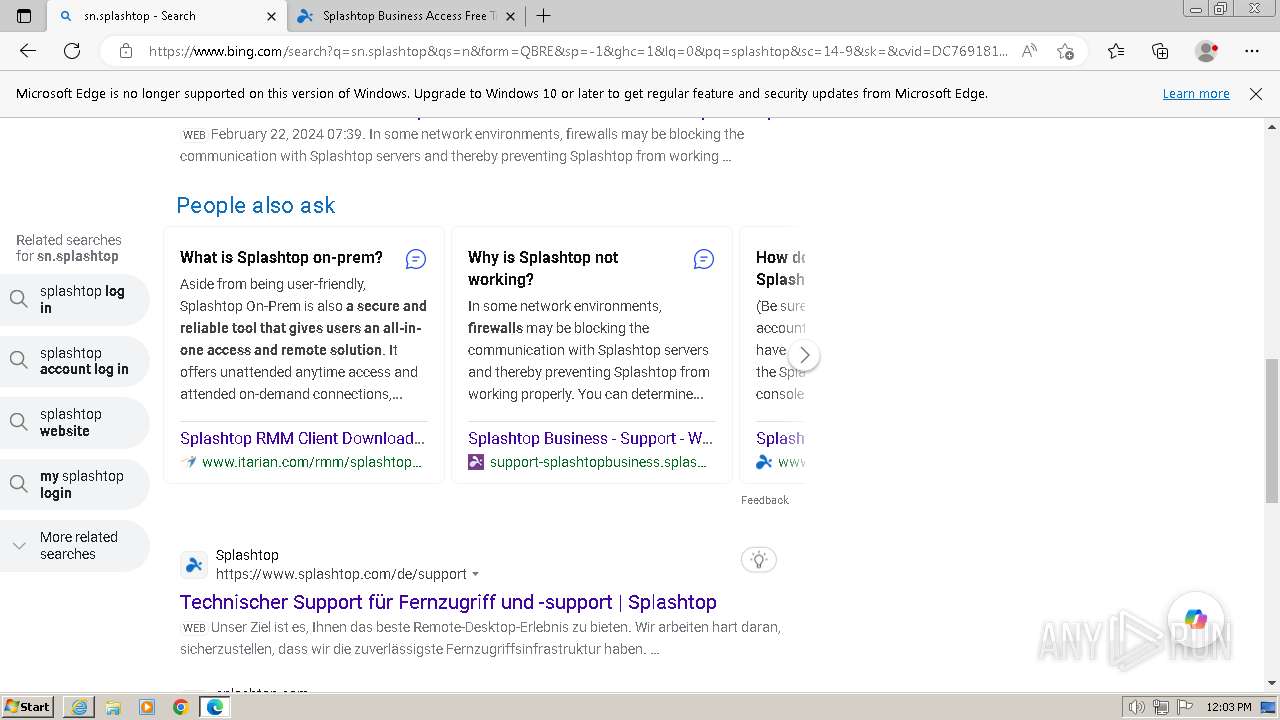Open Read aloud from address bar
This screenshot has width=1280, height=720.
click(x=1029, y=51)
